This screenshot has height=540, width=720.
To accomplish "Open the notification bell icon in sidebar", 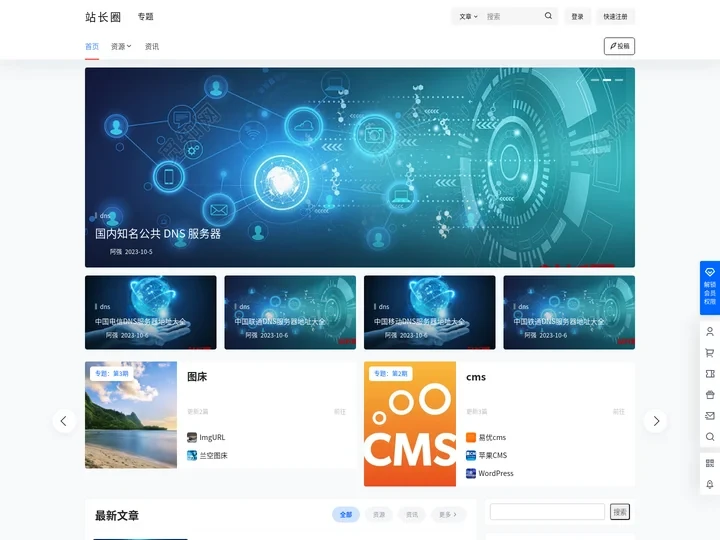I will (710, 484).
